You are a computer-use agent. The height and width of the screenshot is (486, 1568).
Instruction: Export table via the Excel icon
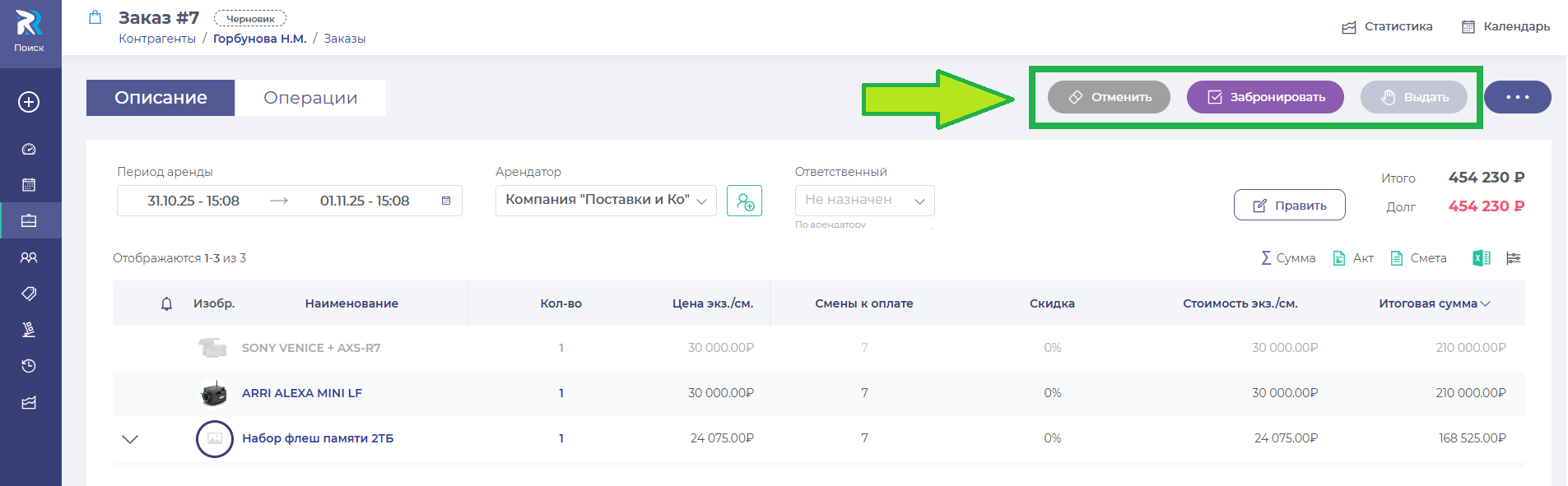[1481, 258]
